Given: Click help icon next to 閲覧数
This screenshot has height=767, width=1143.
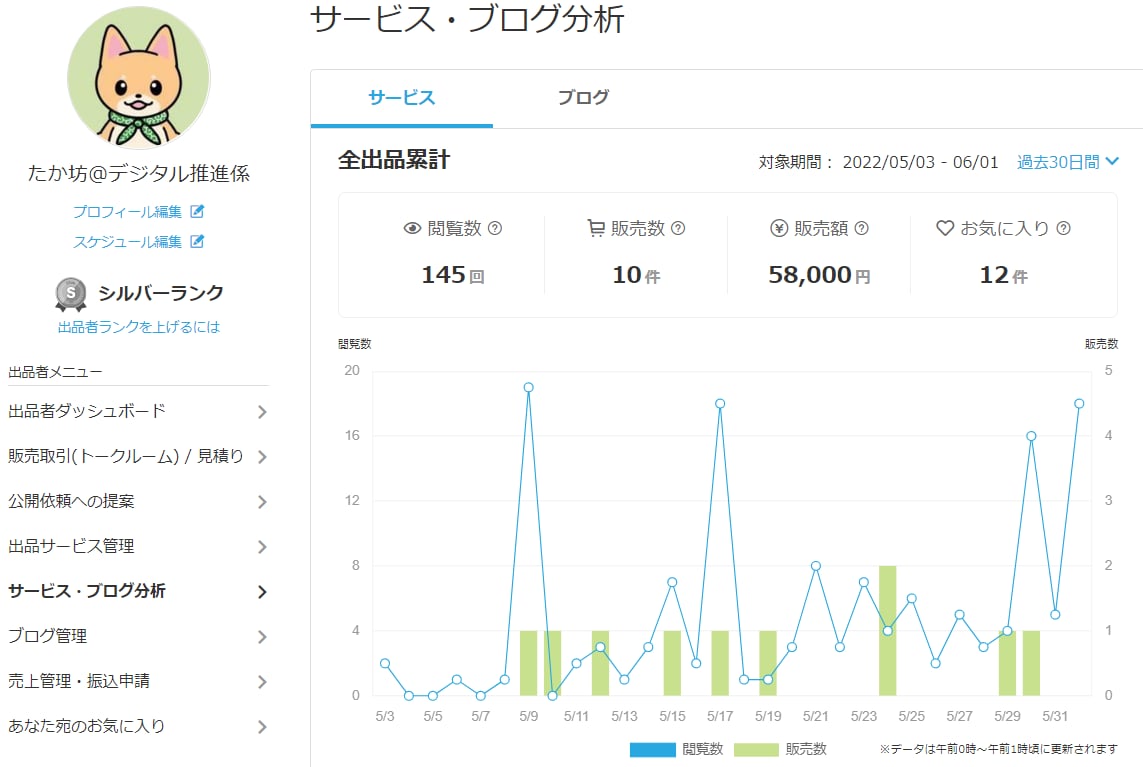Looking at the screenshot, I should 495,228.
